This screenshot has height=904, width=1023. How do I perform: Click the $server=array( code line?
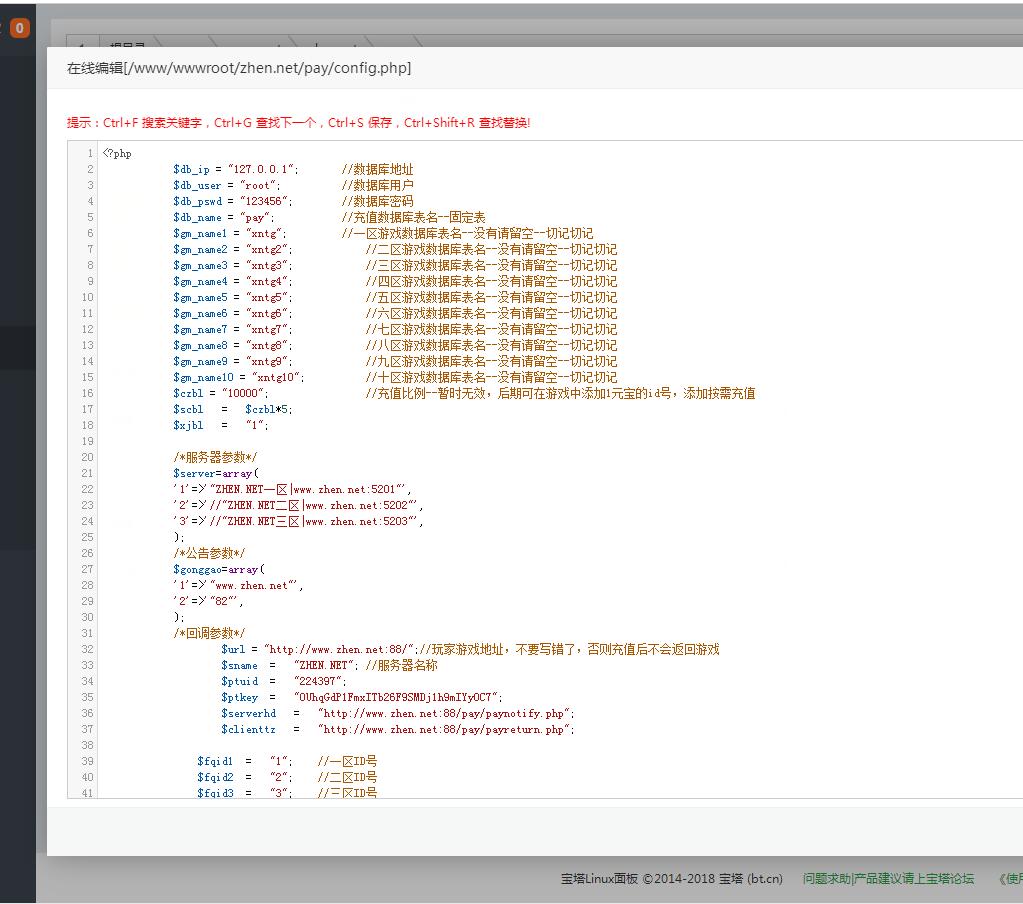click(216, 474)
